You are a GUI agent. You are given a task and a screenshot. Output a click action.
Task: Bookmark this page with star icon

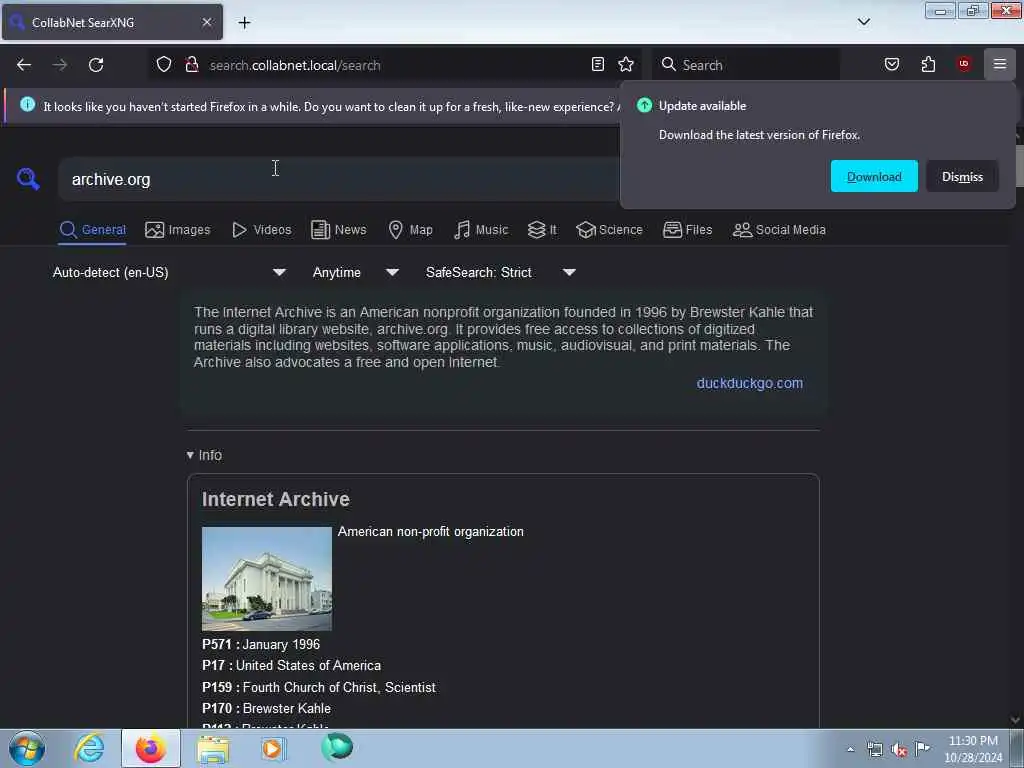(x=626, y=64)
